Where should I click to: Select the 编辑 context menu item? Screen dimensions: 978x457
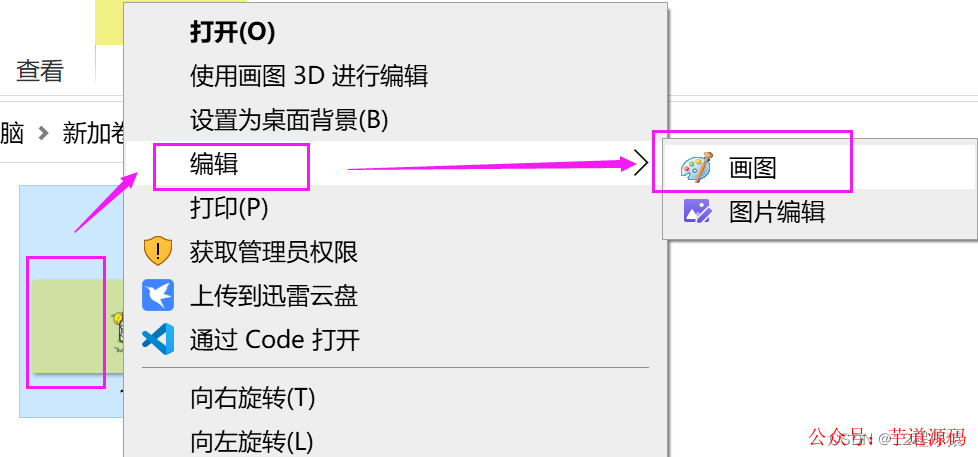point(395,165)
